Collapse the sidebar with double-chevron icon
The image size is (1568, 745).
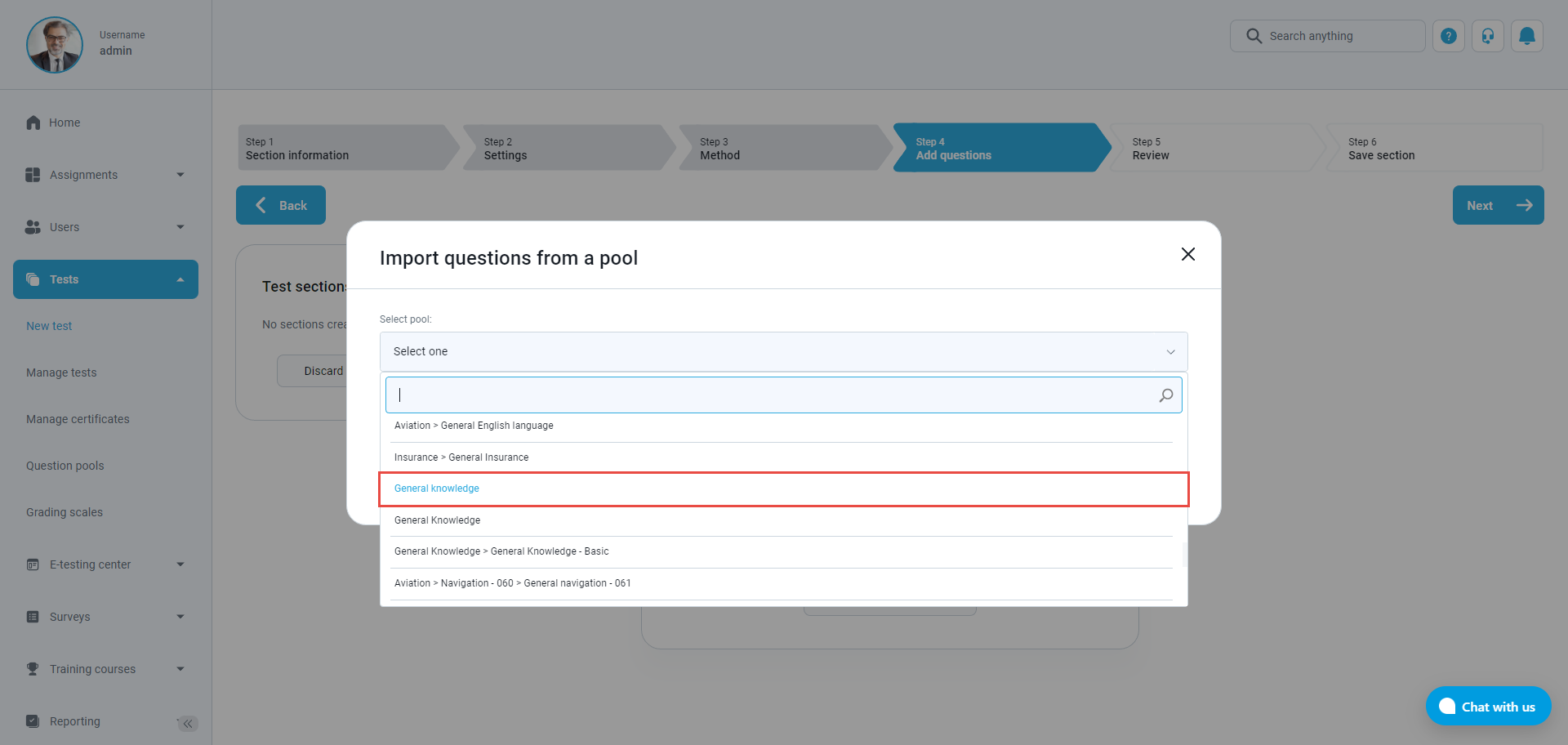[x=188, y=723]
